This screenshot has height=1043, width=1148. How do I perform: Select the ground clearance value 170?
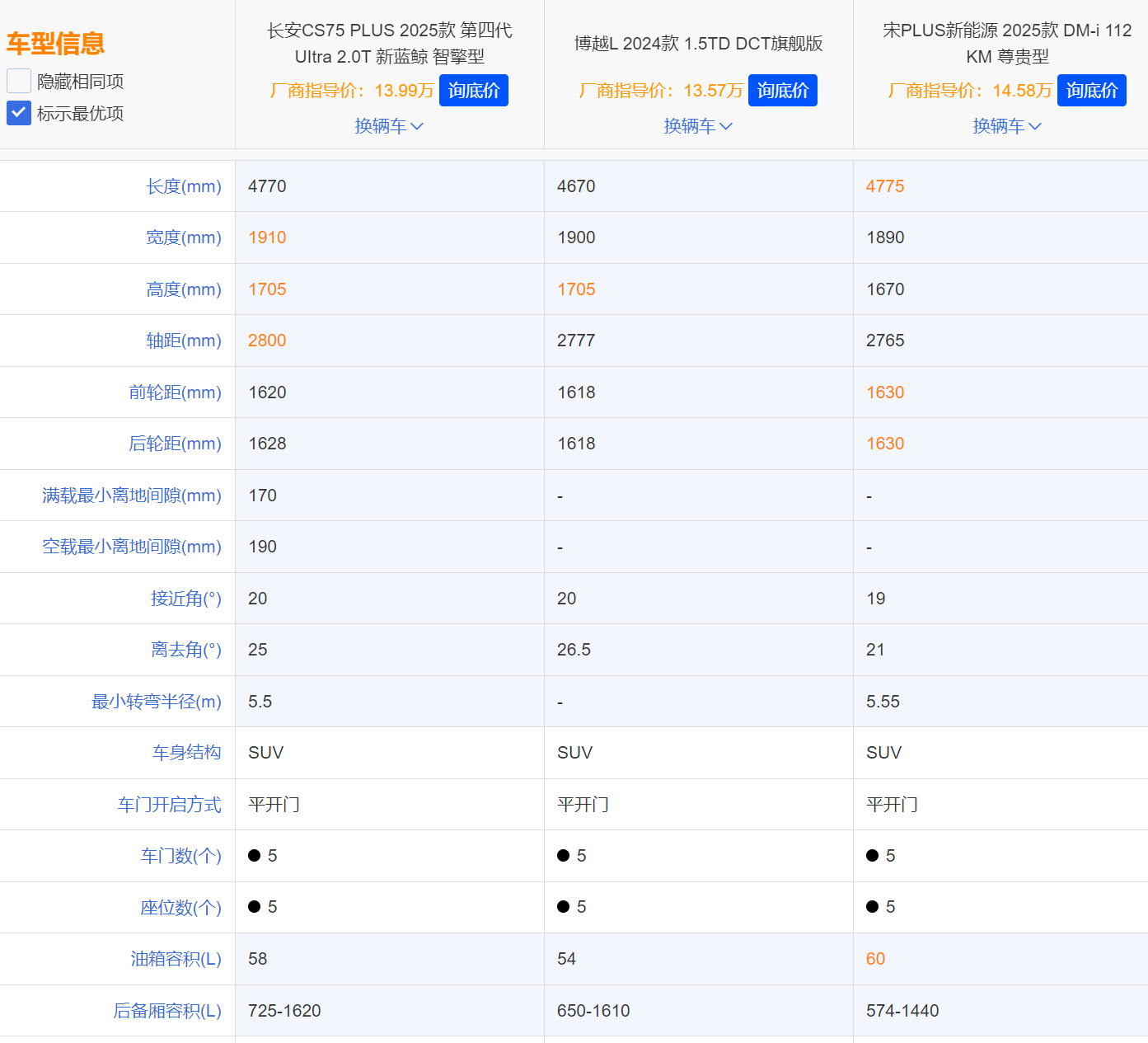(262, 496)
